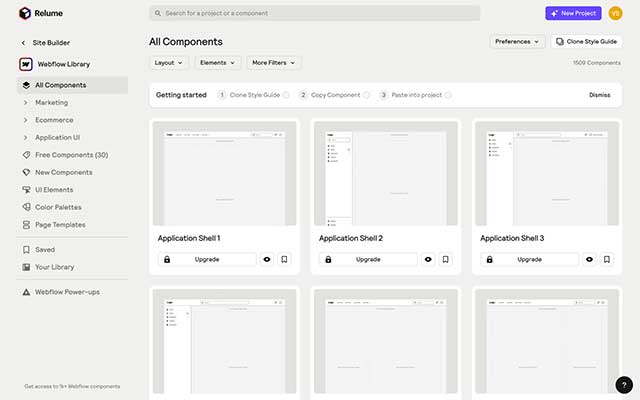Screen dimensions: 640x400
Task: Open Application Shell 2 thumbnail
Action: 386,173
